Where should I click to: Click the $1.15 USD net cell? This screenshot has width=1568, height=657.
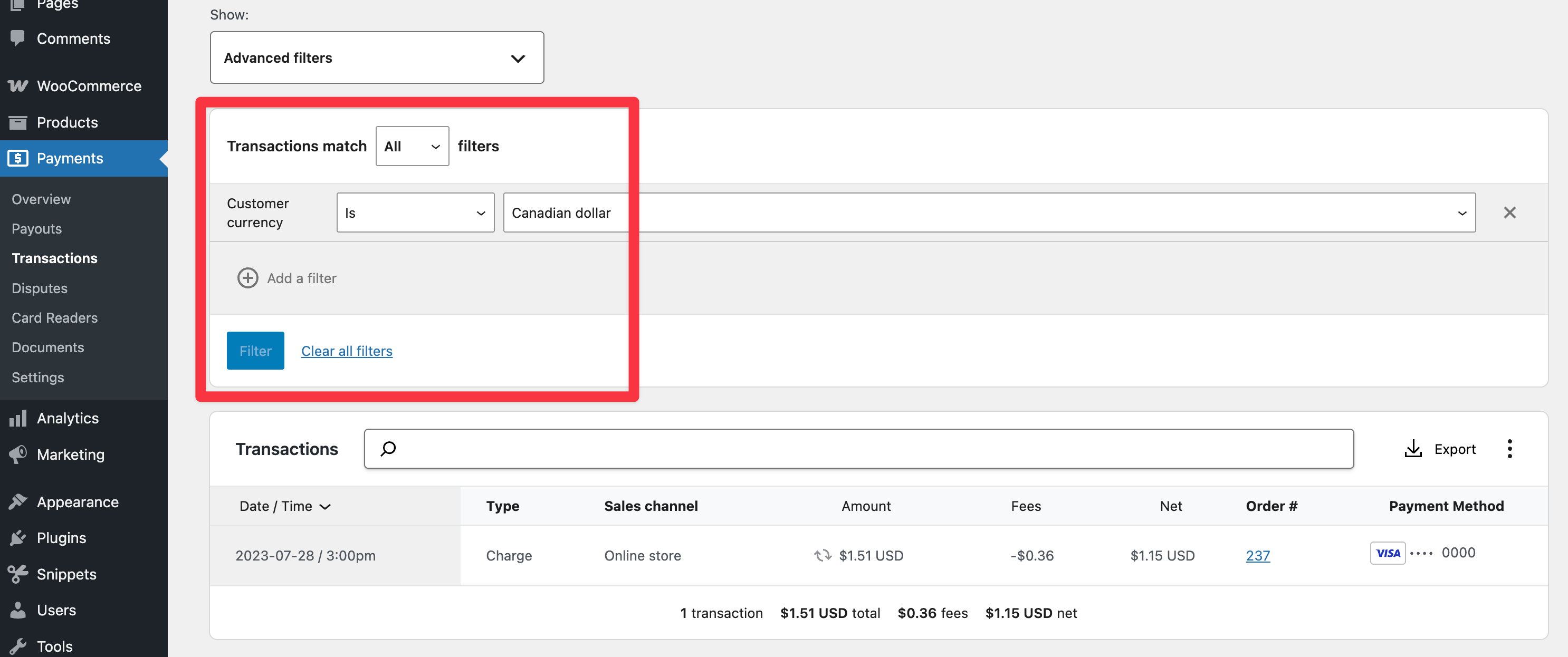point(1162,555)
